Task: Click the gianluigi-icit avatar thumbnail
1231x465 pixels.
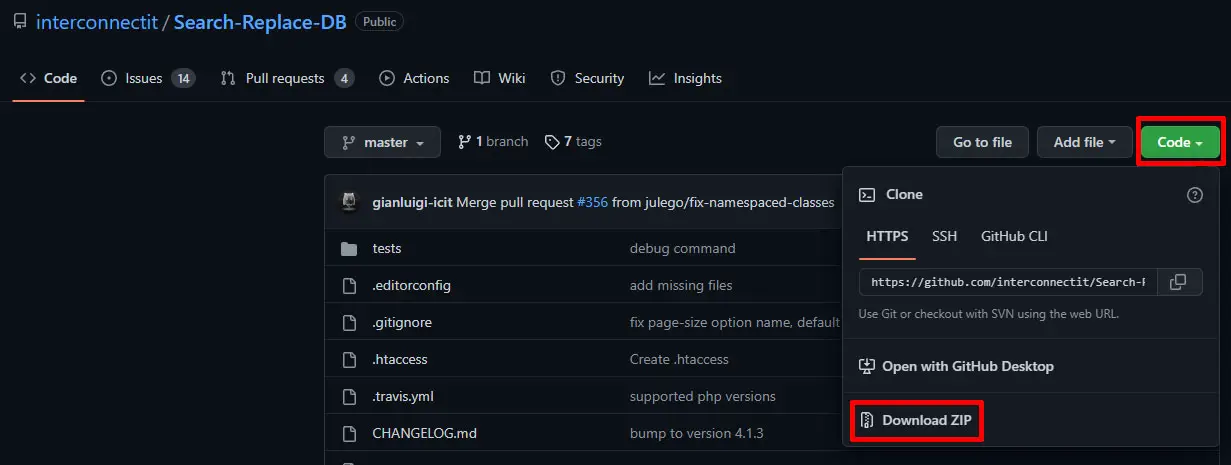Action: coord(349,202)
